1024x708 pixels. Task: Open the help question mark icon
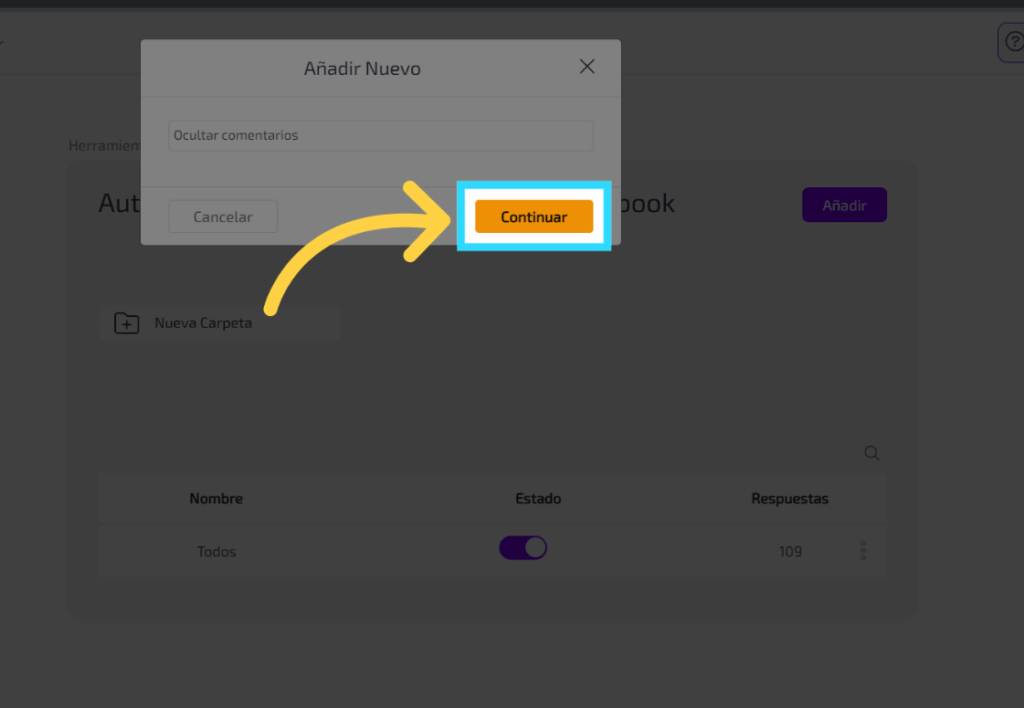(1011, 43)
